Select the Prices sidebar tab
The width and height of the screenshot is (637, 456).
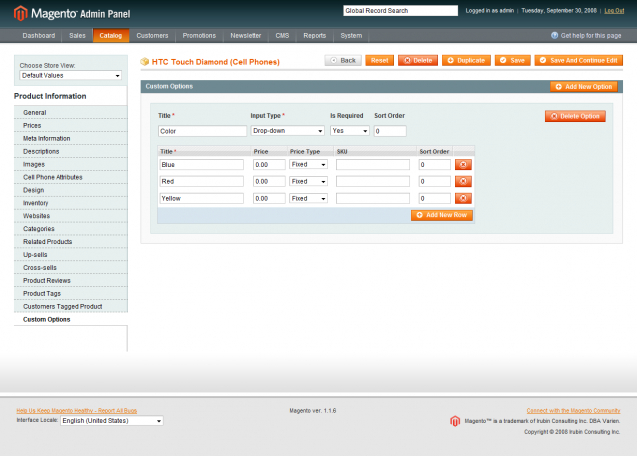coord(71,126)
